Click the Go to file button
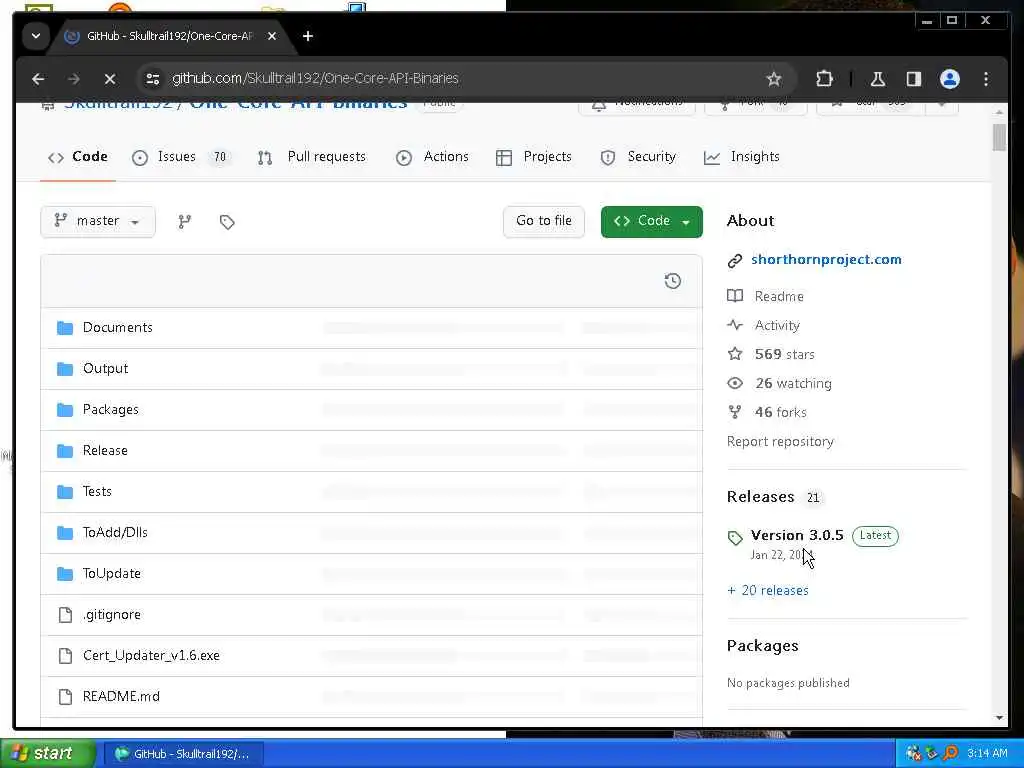Screen dimensions: 1024x768 coord(543,221)
